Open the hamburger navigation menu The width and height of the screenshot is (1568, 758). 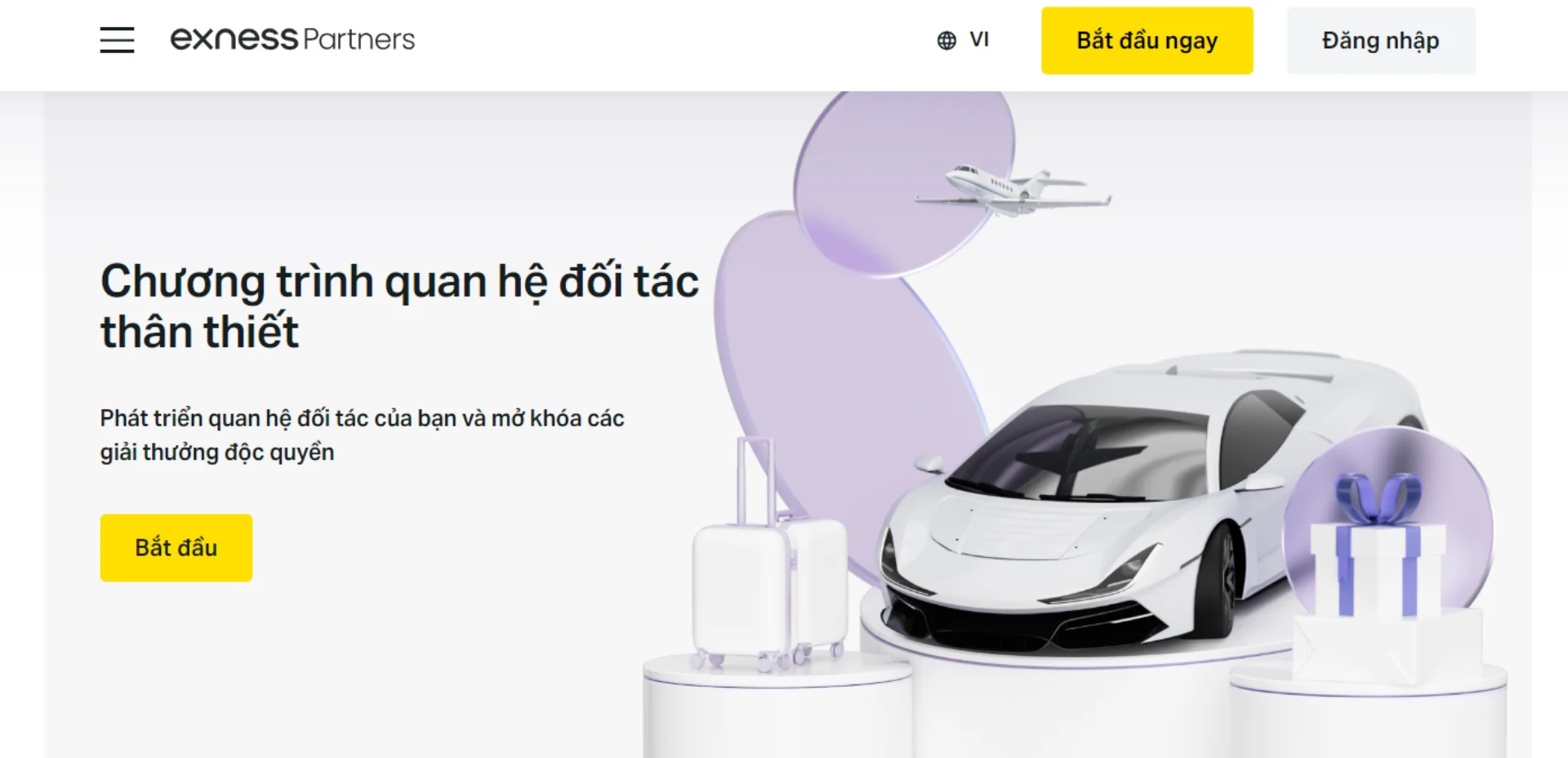tap(117, 40)
